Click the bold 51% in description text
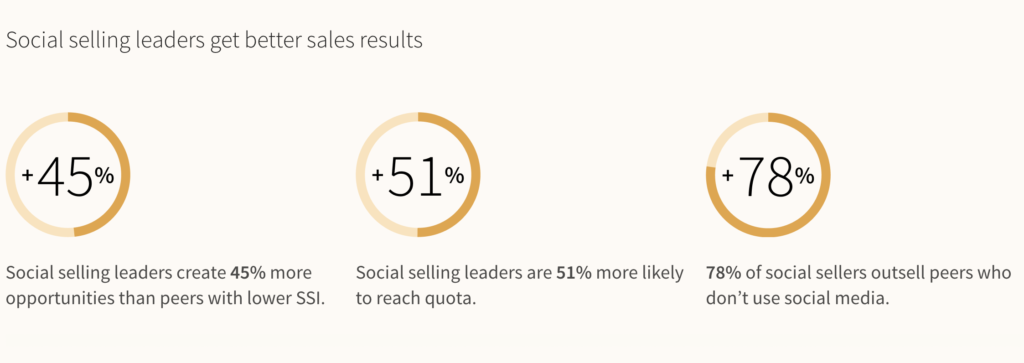This screenshot has width=1024, height=363. (x=574, y=272)
